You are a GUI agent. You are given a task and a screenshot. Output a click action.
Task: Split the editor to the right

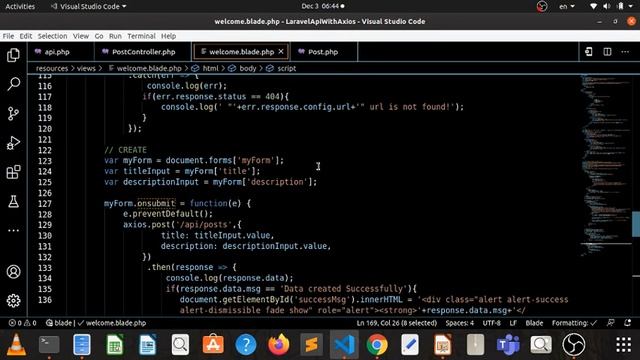(x=607, y=52)
